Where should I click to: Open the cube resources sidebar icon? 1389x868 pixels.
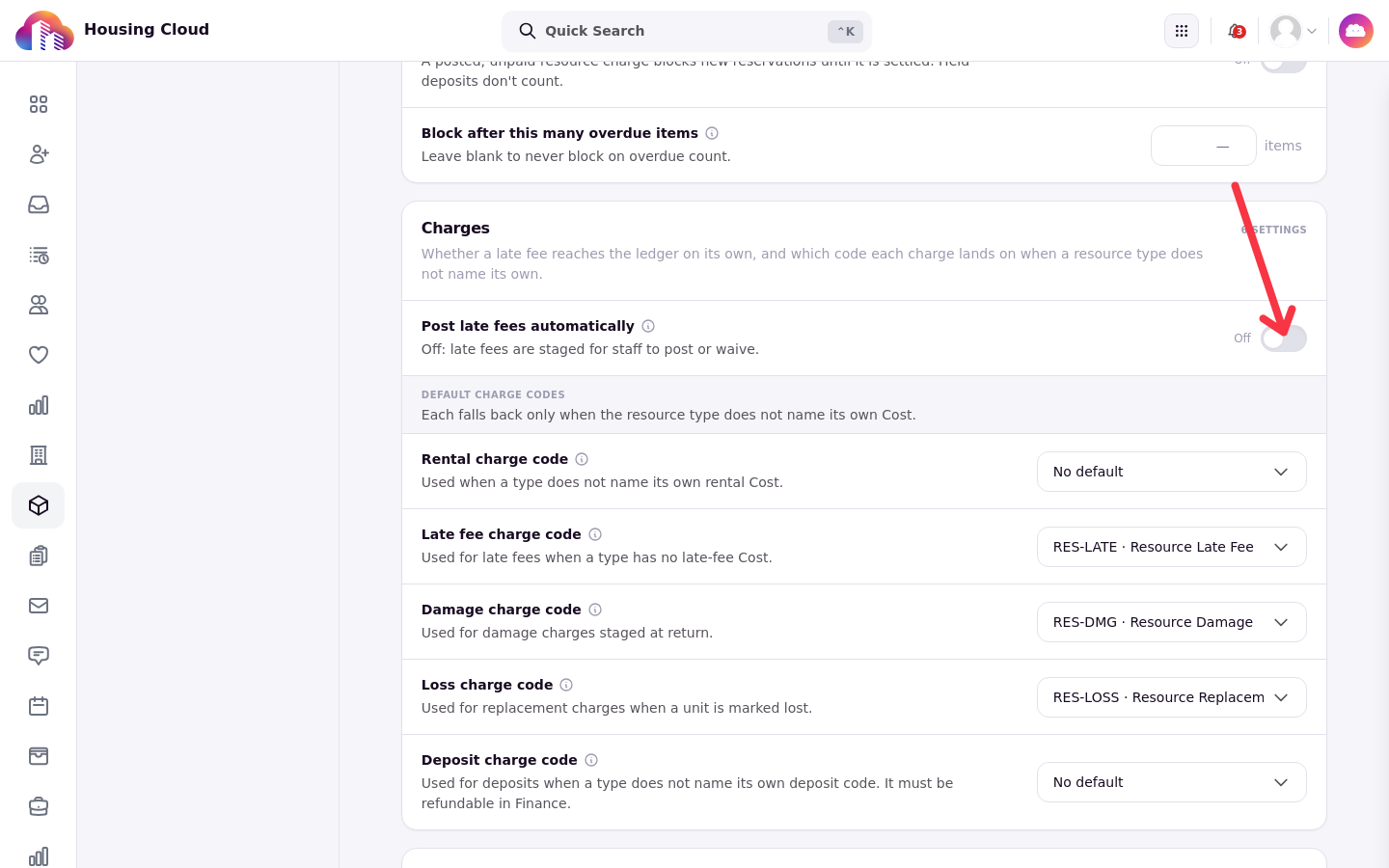point(39,505)
